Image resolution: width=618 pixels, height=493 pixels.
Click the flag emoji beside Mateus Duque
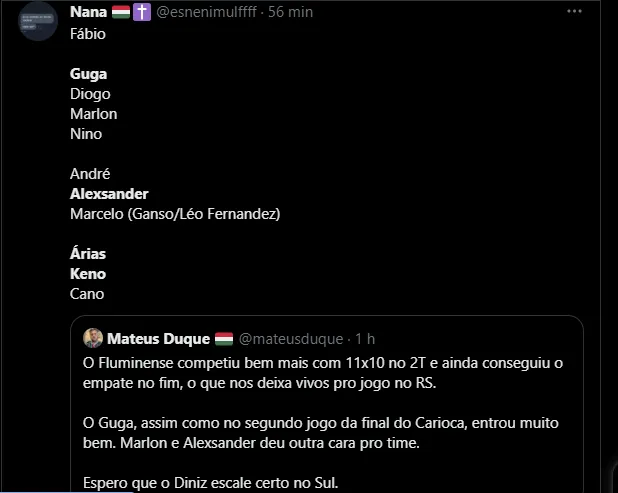(224, 338)
